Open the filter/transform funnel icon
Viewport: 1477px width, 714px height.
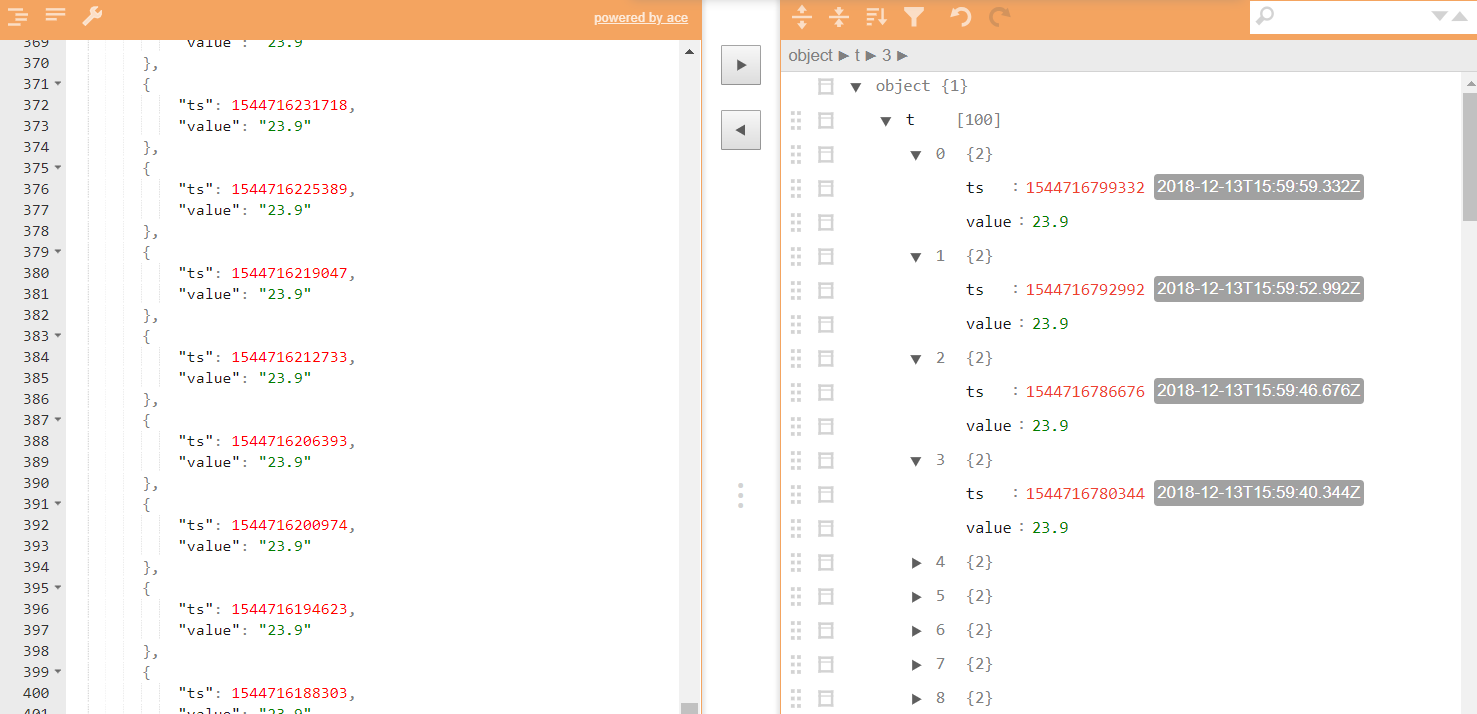click(x=915, y=17)
